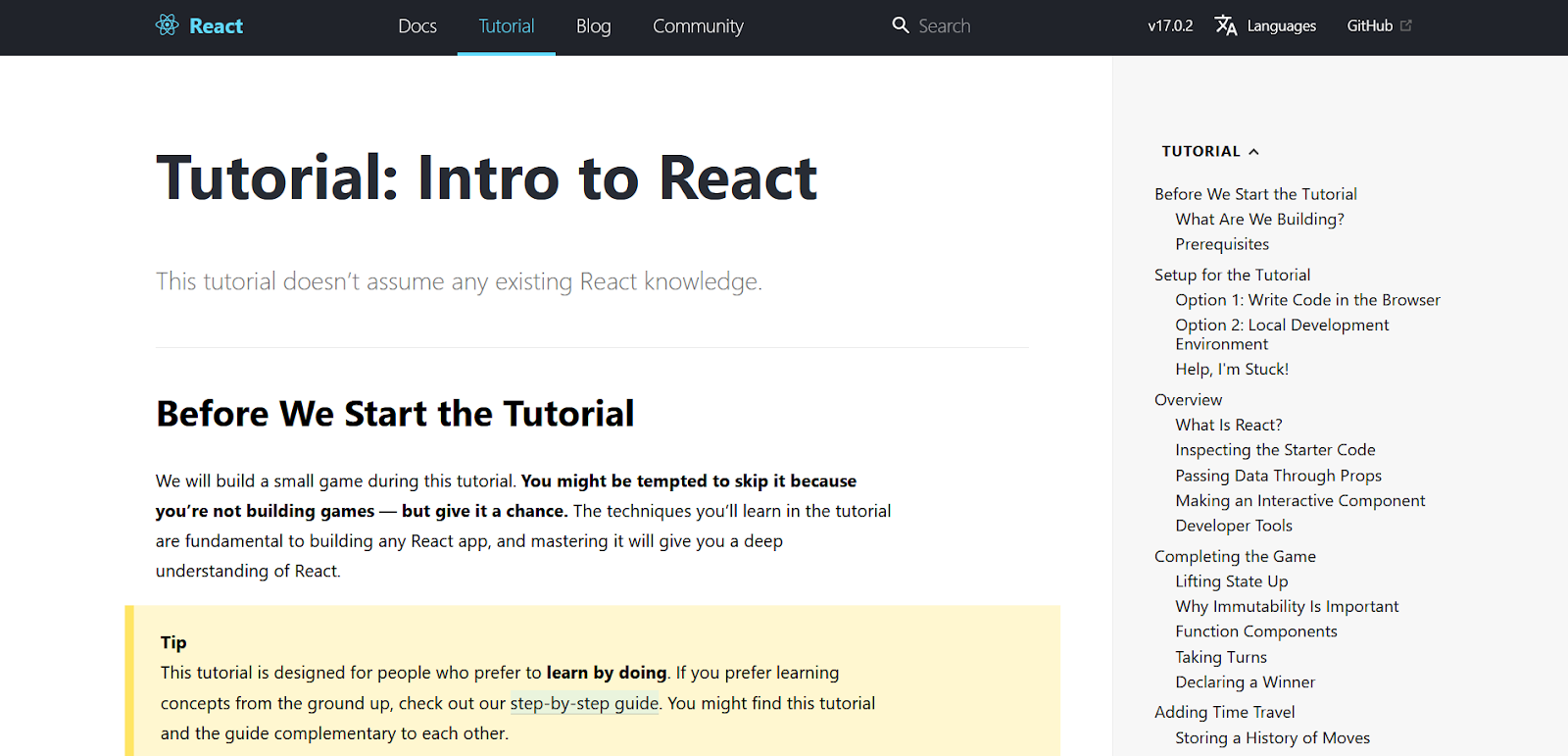Jump to Taking Turns
1568x756 pixels.
(1221, 657)
